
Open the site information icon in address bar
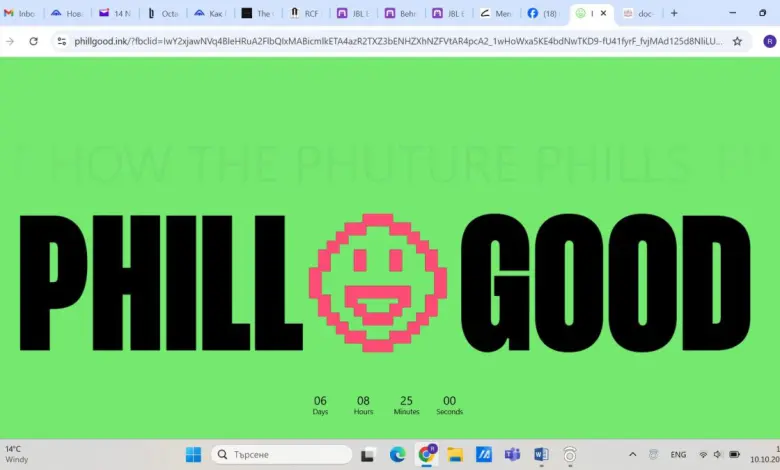(x=61, y=41)
